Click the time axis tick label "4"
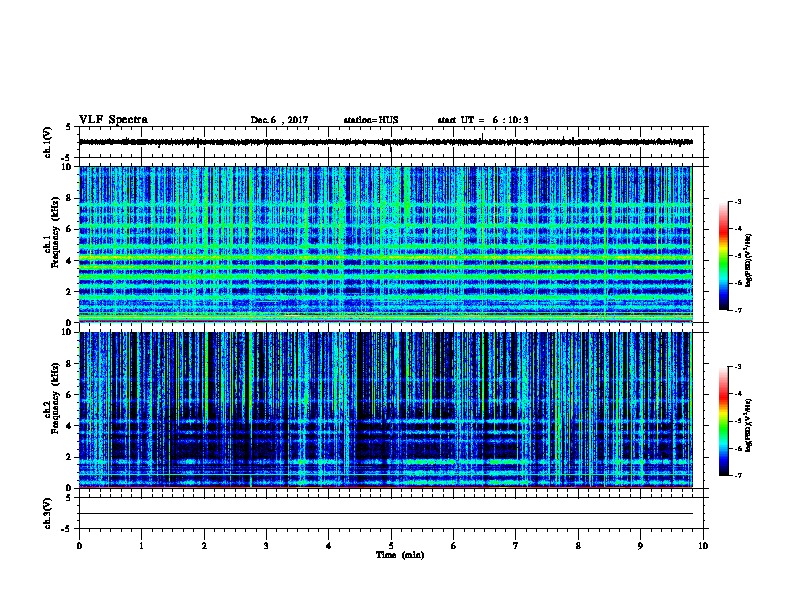The image size is (792, 612). point(329,546)
